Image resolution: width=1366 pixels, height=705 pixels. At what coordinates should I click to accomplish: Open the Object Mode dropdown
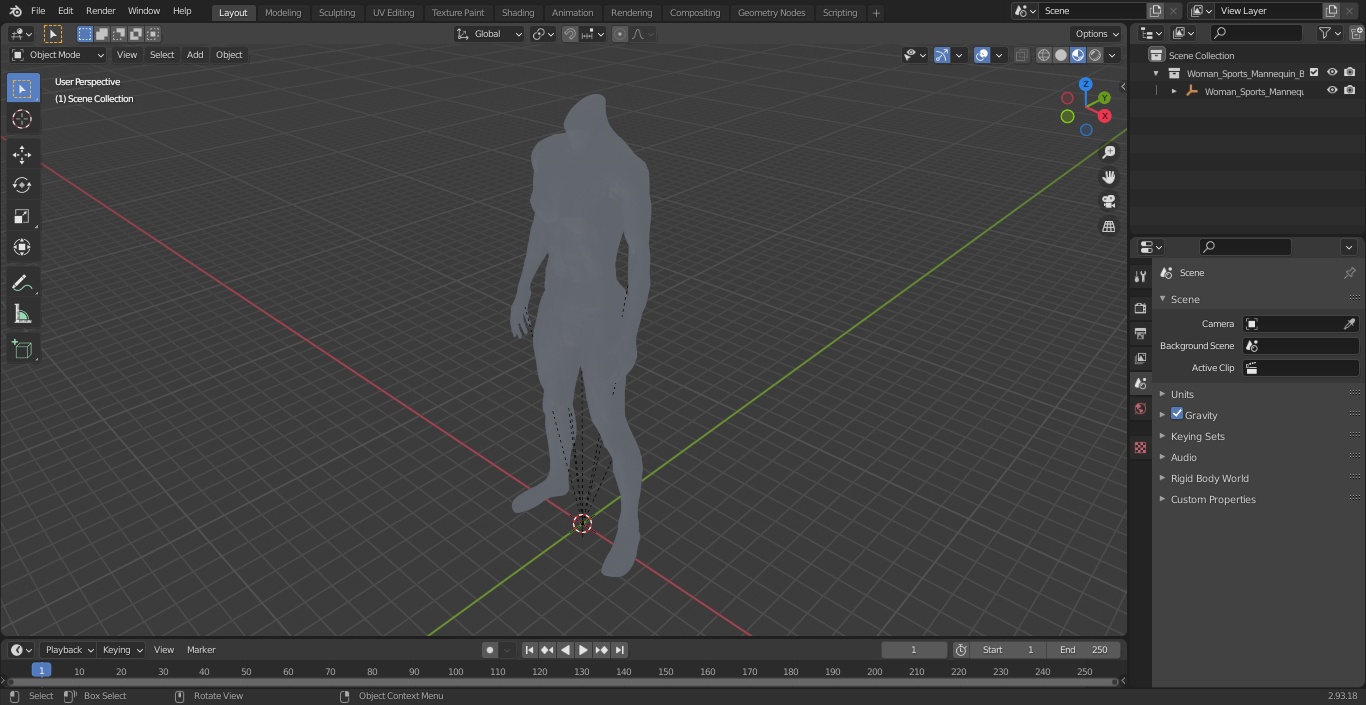[57, 55]
